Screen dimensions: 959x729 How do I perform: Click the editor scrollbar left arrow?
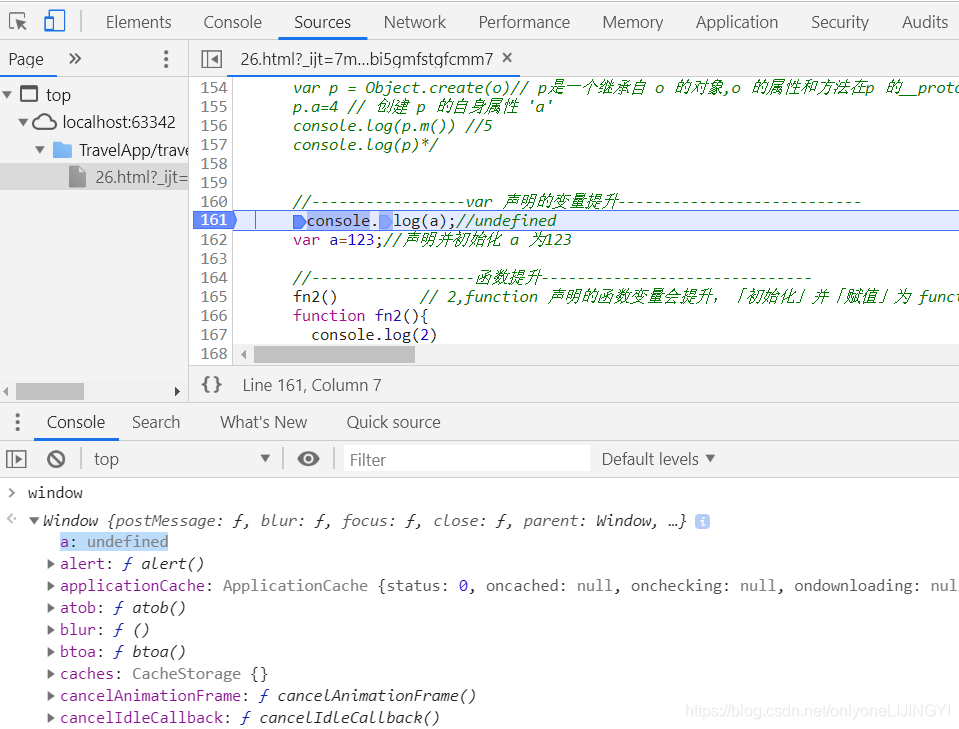(244, 354)
